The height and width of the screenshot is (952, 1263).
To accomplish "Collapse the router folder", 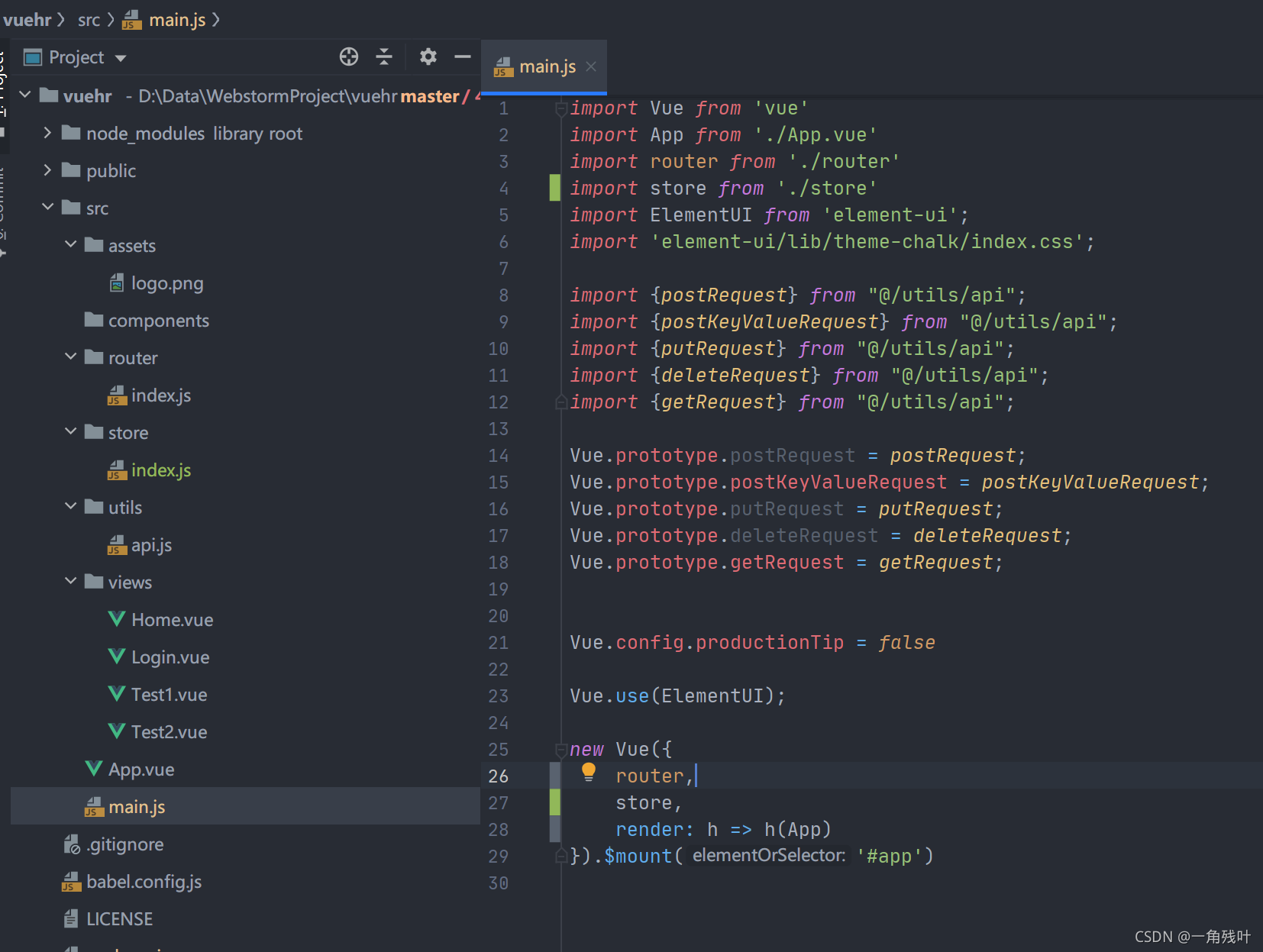I will pyautogui.click(x=70, y=357).
